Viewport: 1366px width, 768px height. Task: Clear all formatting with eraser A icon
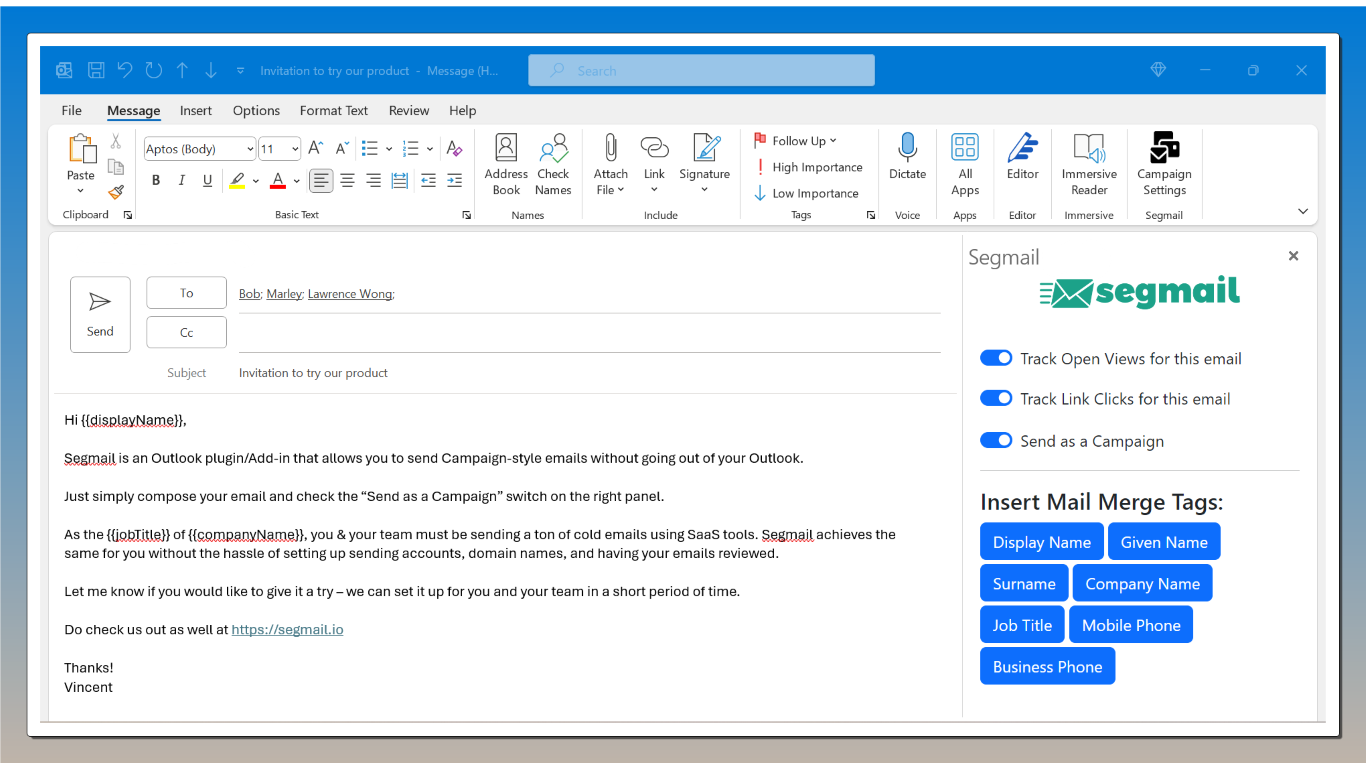(454, 148)
